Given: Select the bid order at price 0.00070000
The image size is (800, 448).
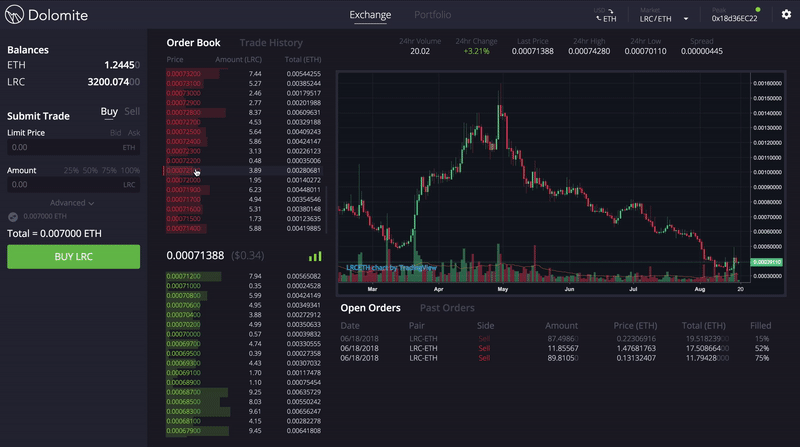Looking at the screenshot, I should [243, 334].
